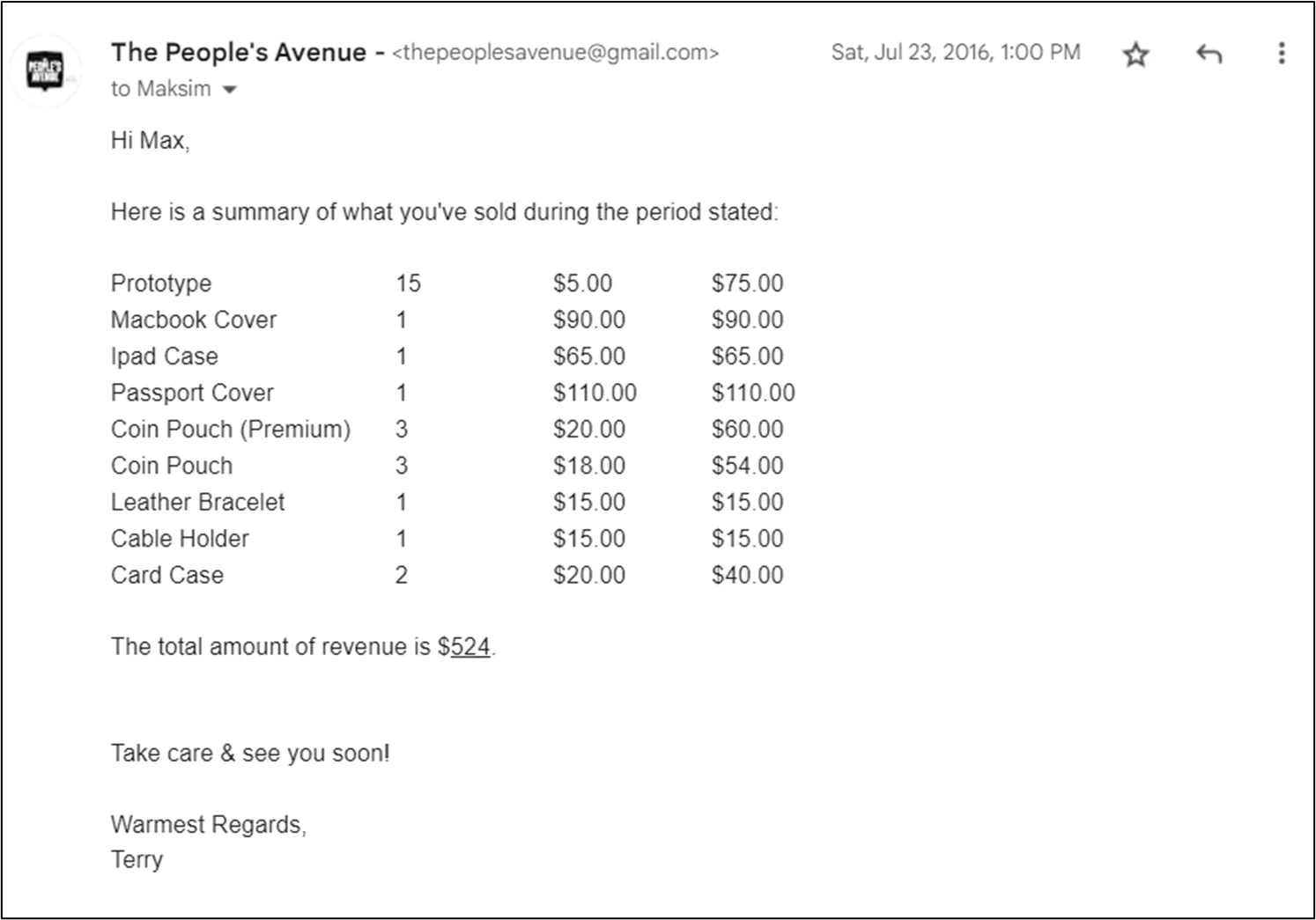Click sender name The People's Avenue

[x=239, y=52]
